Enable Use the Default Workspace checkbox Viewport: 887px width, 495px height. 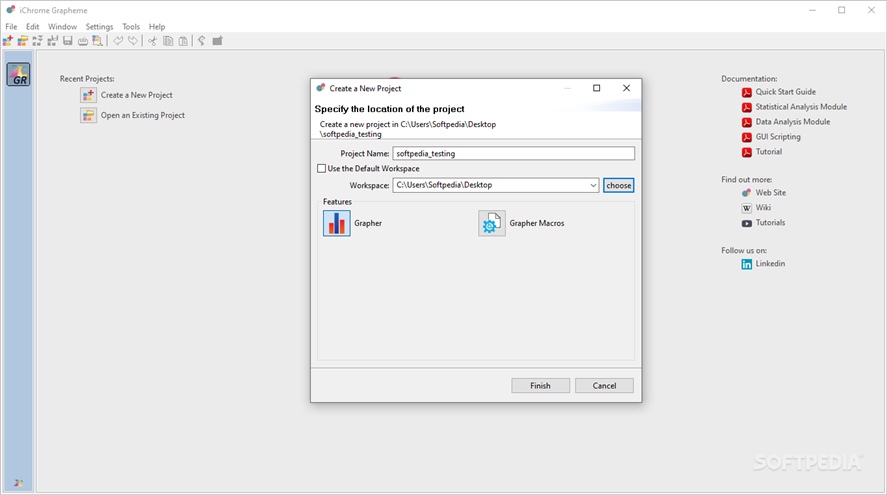321,169
